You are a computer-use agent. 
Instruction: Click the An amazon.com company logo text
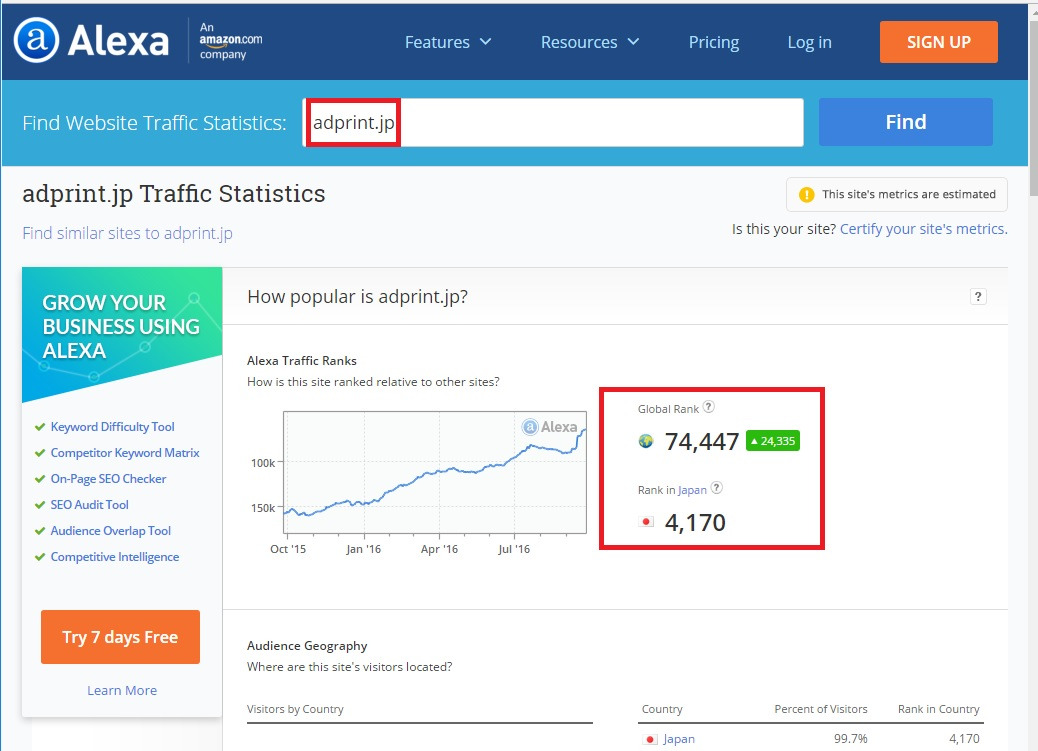pos(230,40)
